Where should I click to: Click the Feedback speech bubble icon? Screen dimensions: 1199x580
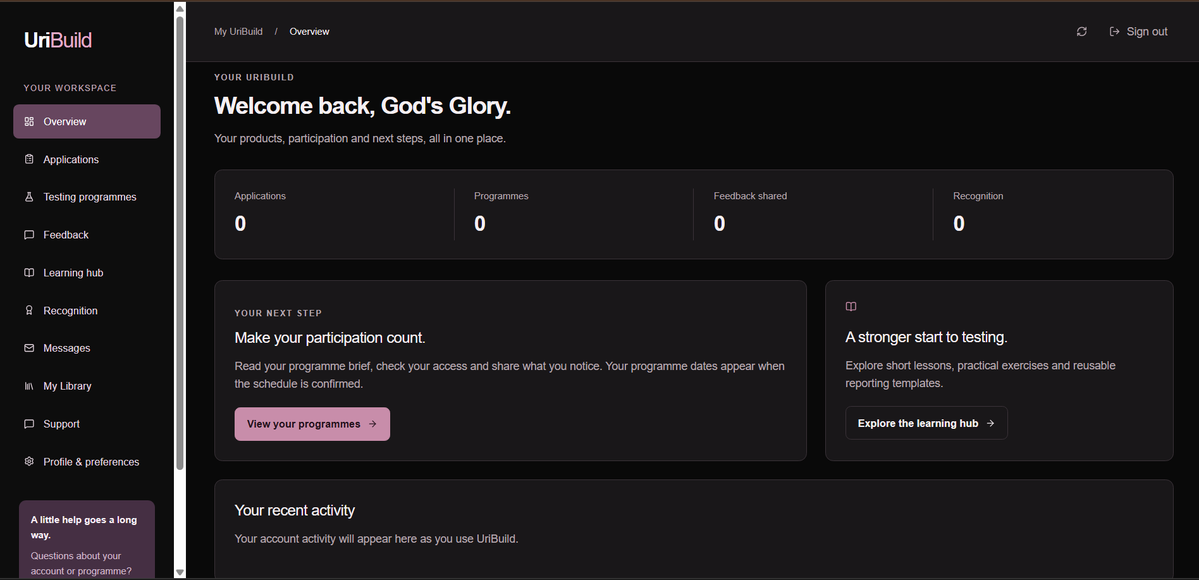point(29,235)
